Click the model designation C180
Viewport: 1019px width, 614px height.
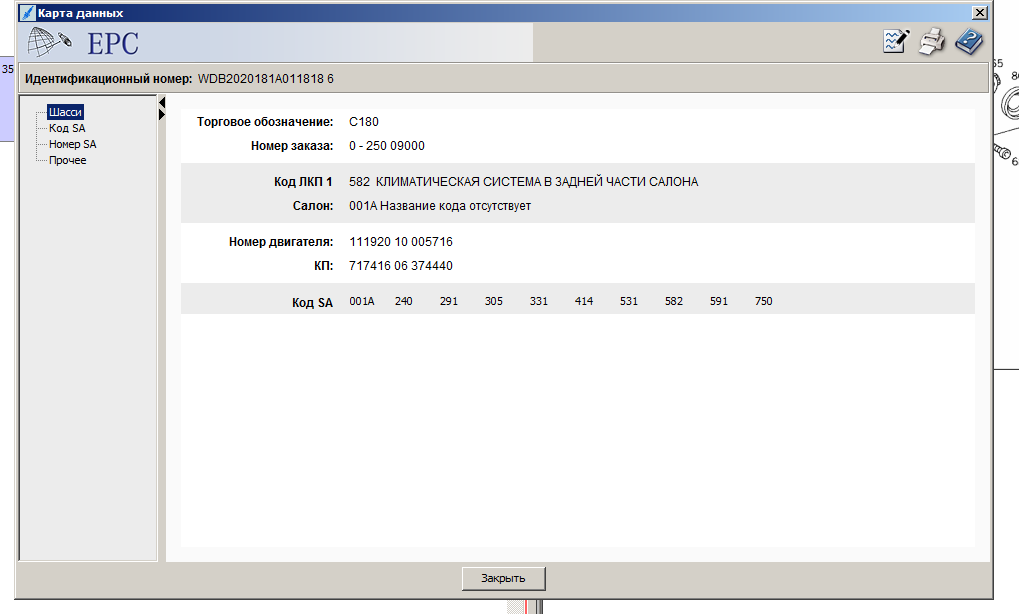[364, 122]
